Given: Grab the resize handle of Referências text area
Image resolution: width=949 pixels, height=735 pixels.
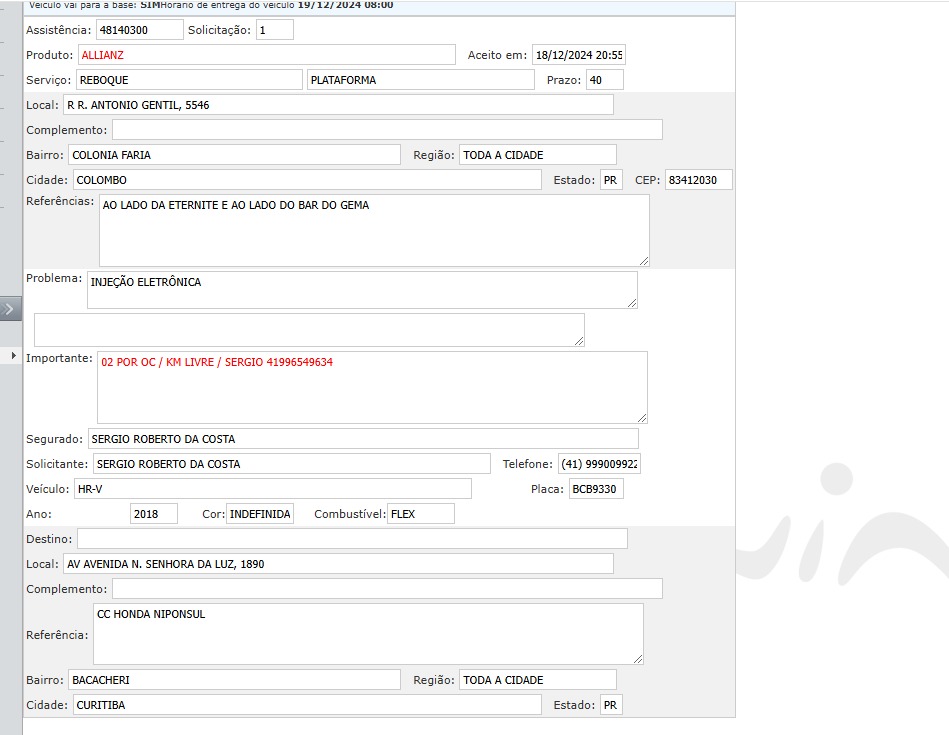Looking at the screenshot, I should 644,261.
